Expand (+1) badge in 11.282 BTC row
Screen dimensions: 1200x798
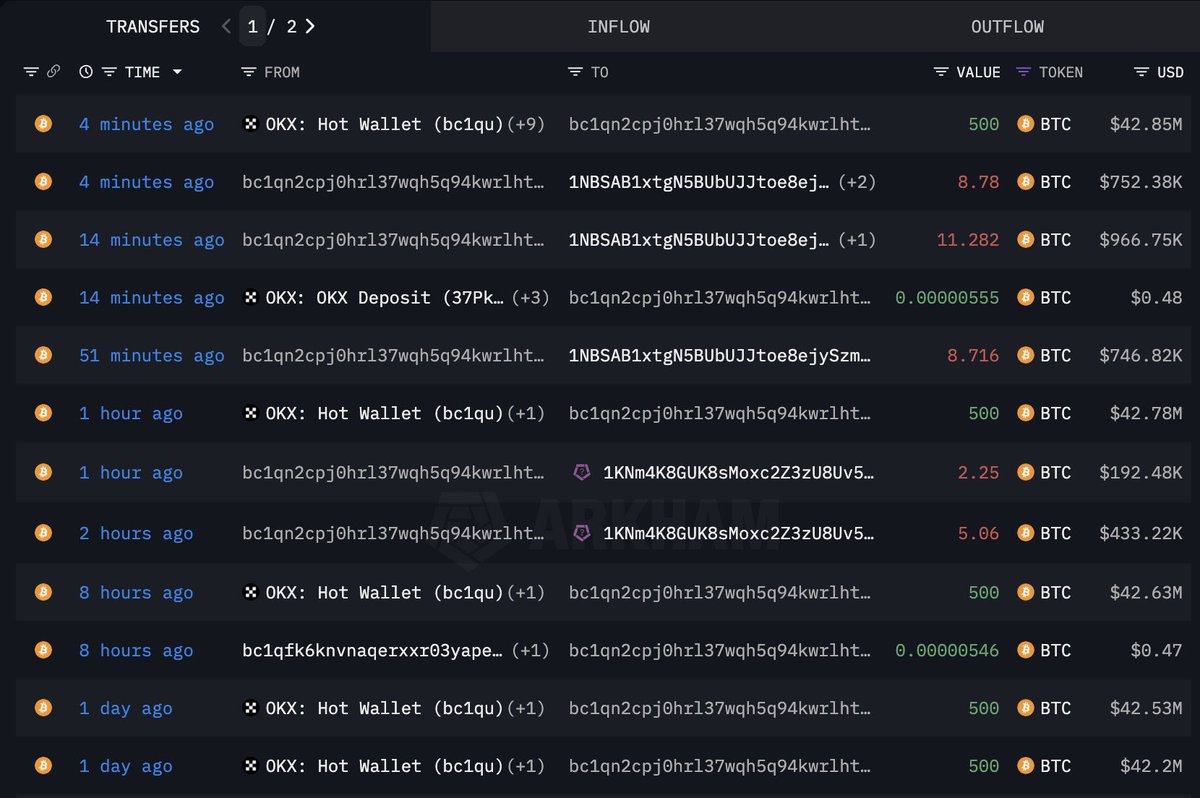pos(857,240)
